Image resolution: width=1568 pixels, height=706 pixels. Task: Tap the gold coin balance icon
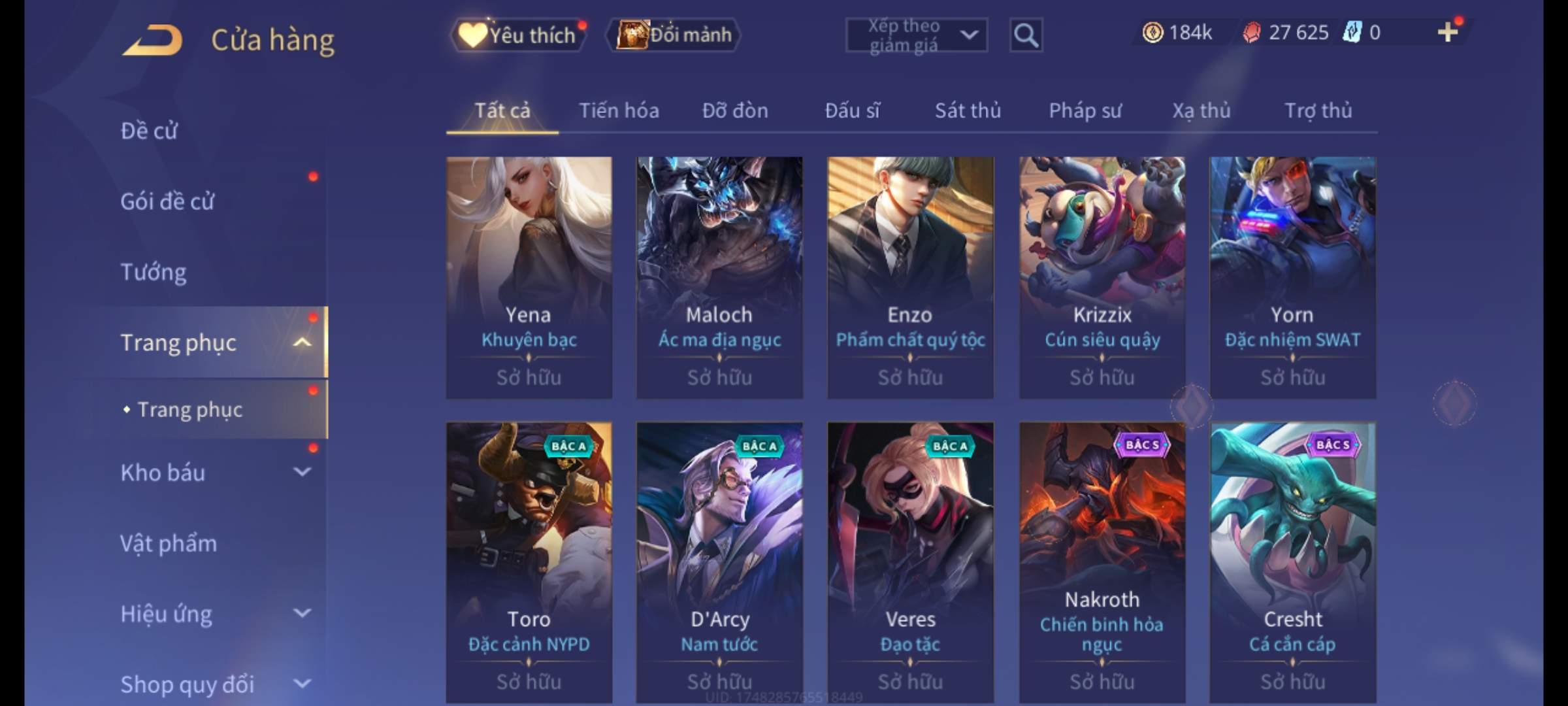click(1152, 32)
